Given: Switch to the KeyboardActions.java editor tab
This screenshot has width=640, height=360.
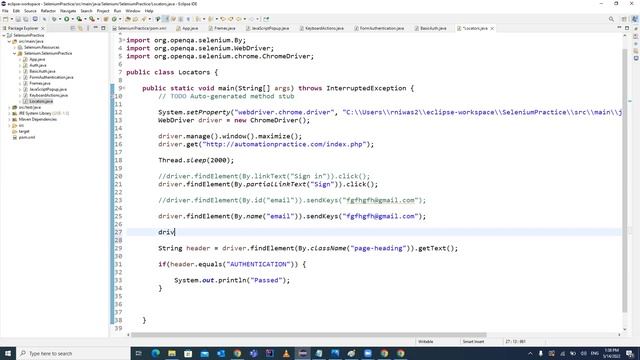Looking at the screenshot, I should [322, 29].
